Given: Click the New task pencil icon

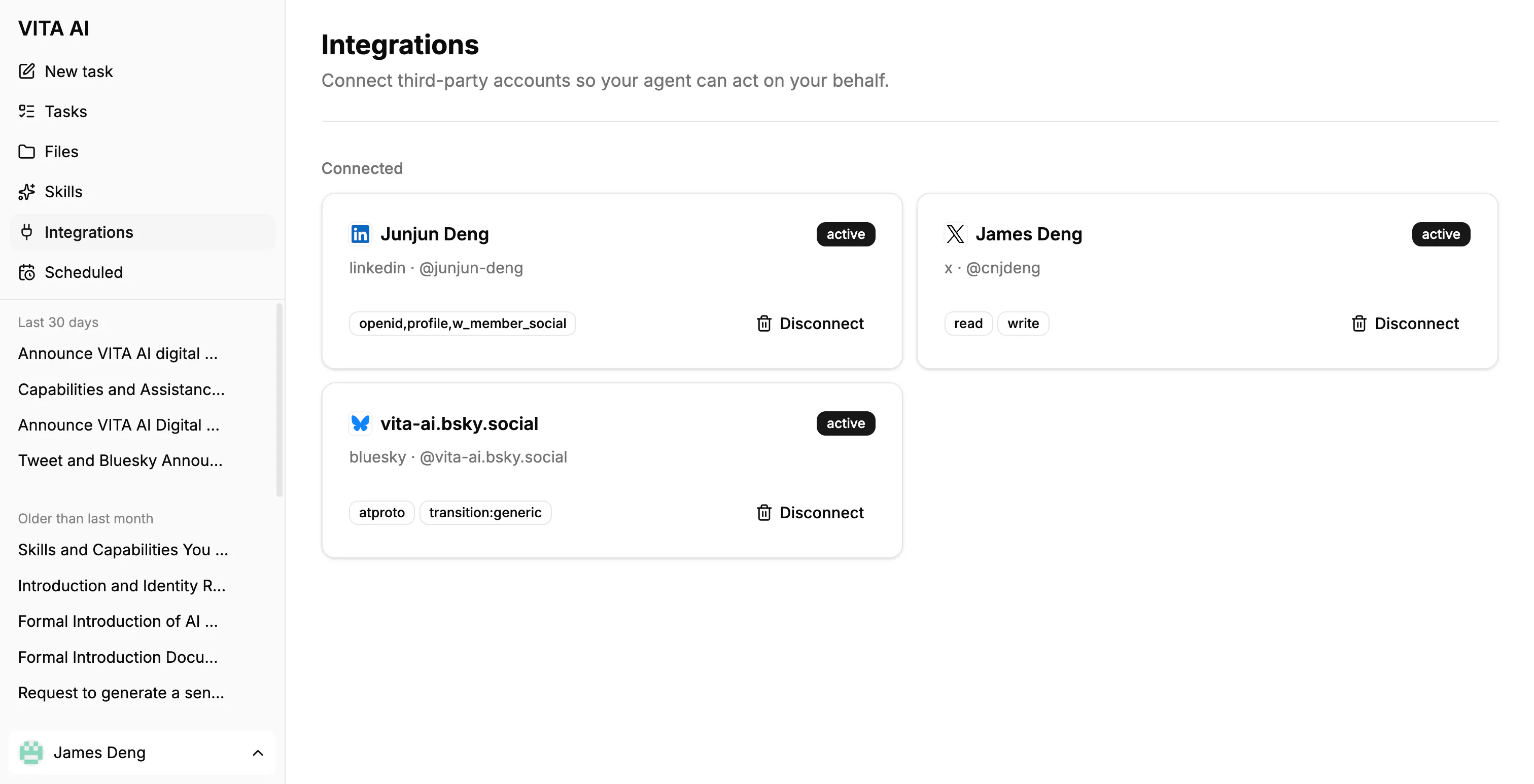Looking at the screenshot, I should 27,72.
